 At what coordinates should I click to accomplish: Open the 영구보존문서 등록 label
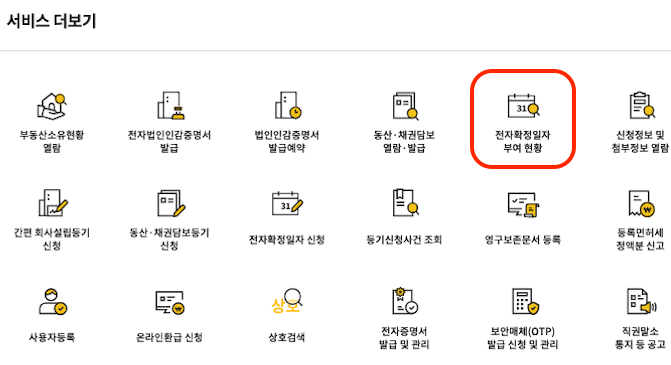523,240
